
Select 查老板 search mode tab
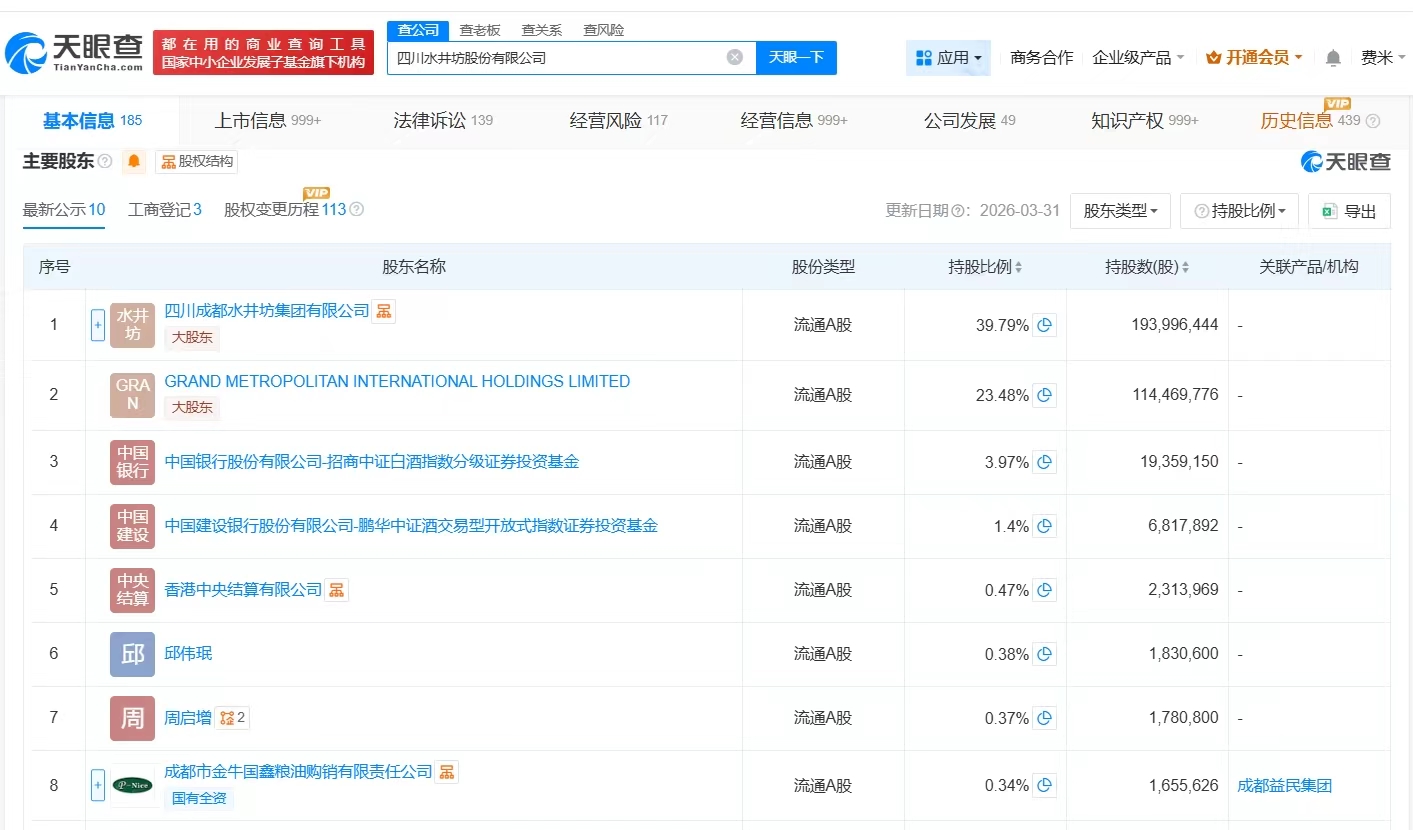click(479, 30)
